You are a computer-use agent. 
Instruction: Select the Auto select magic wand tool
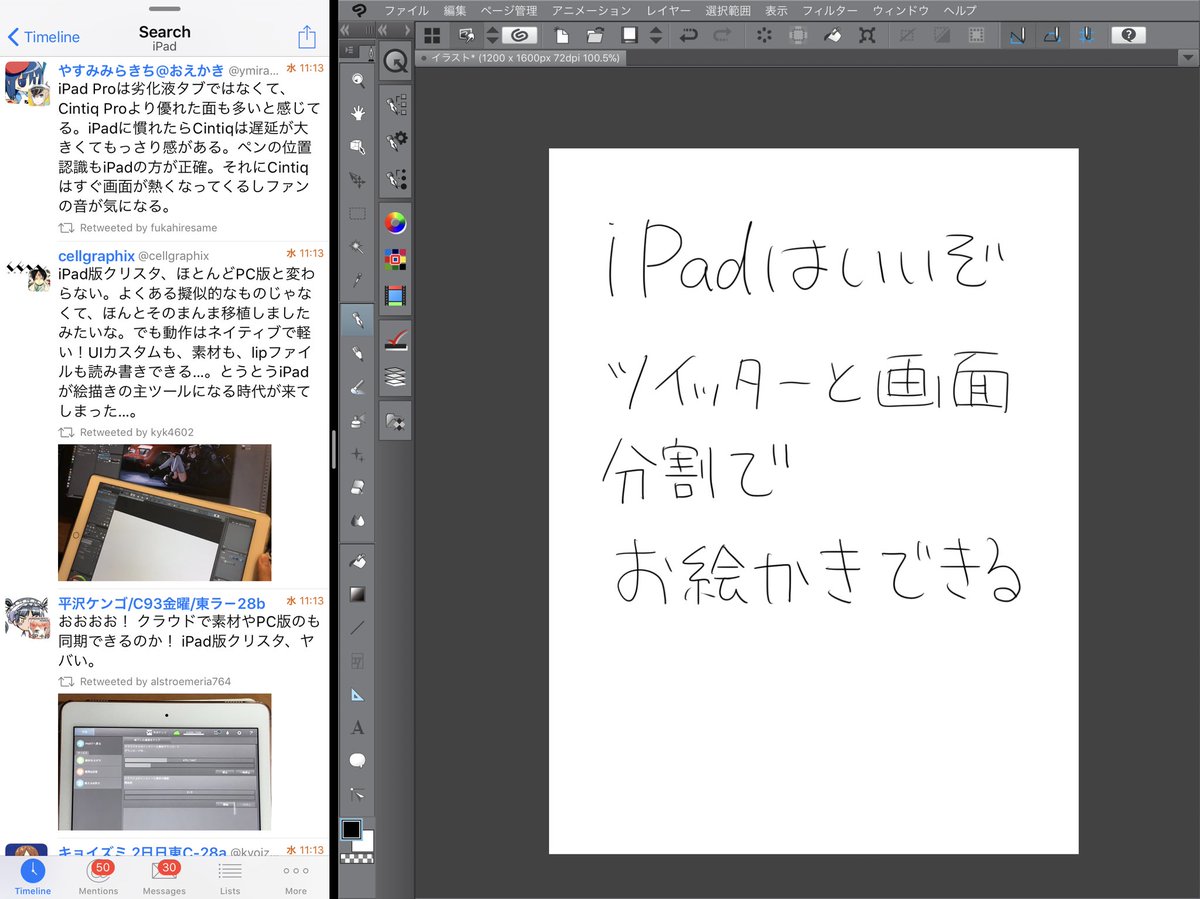point(358,247)
